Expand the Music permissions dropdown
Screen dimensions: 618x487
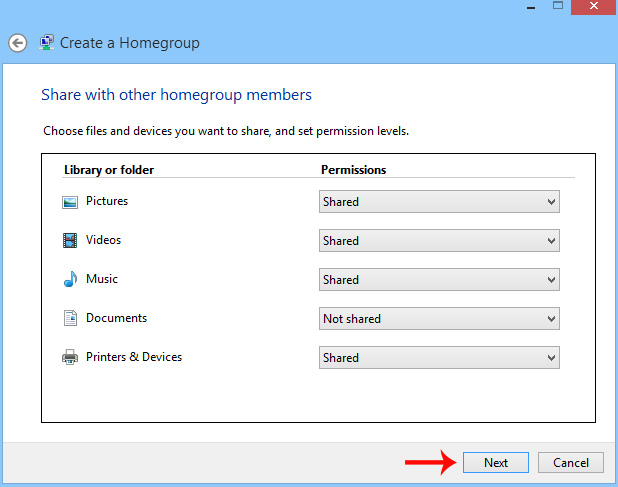click(x=439, y=280)
